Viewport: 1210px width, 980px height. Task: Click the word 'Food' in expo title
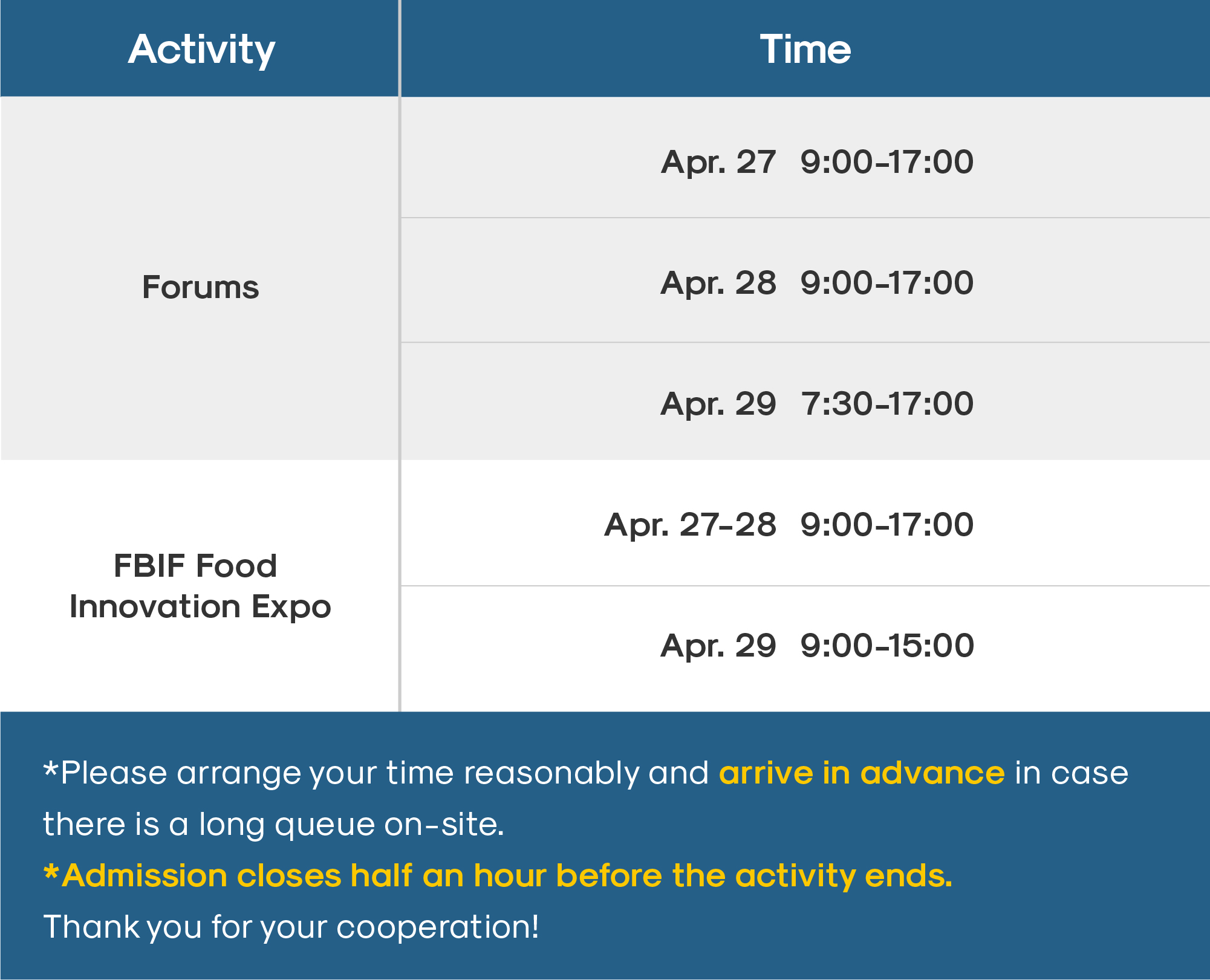tap(236, 566)
